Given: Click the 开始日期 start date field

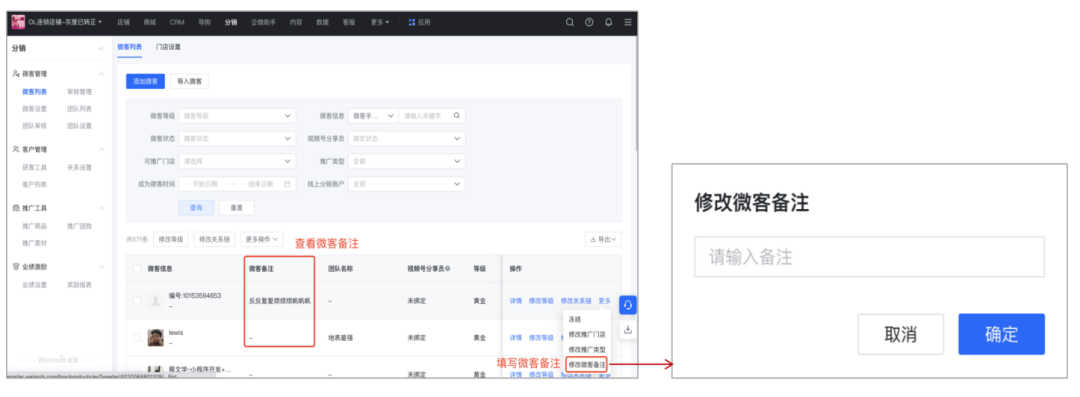Looking at the screenshot, I should coord(205,184).
